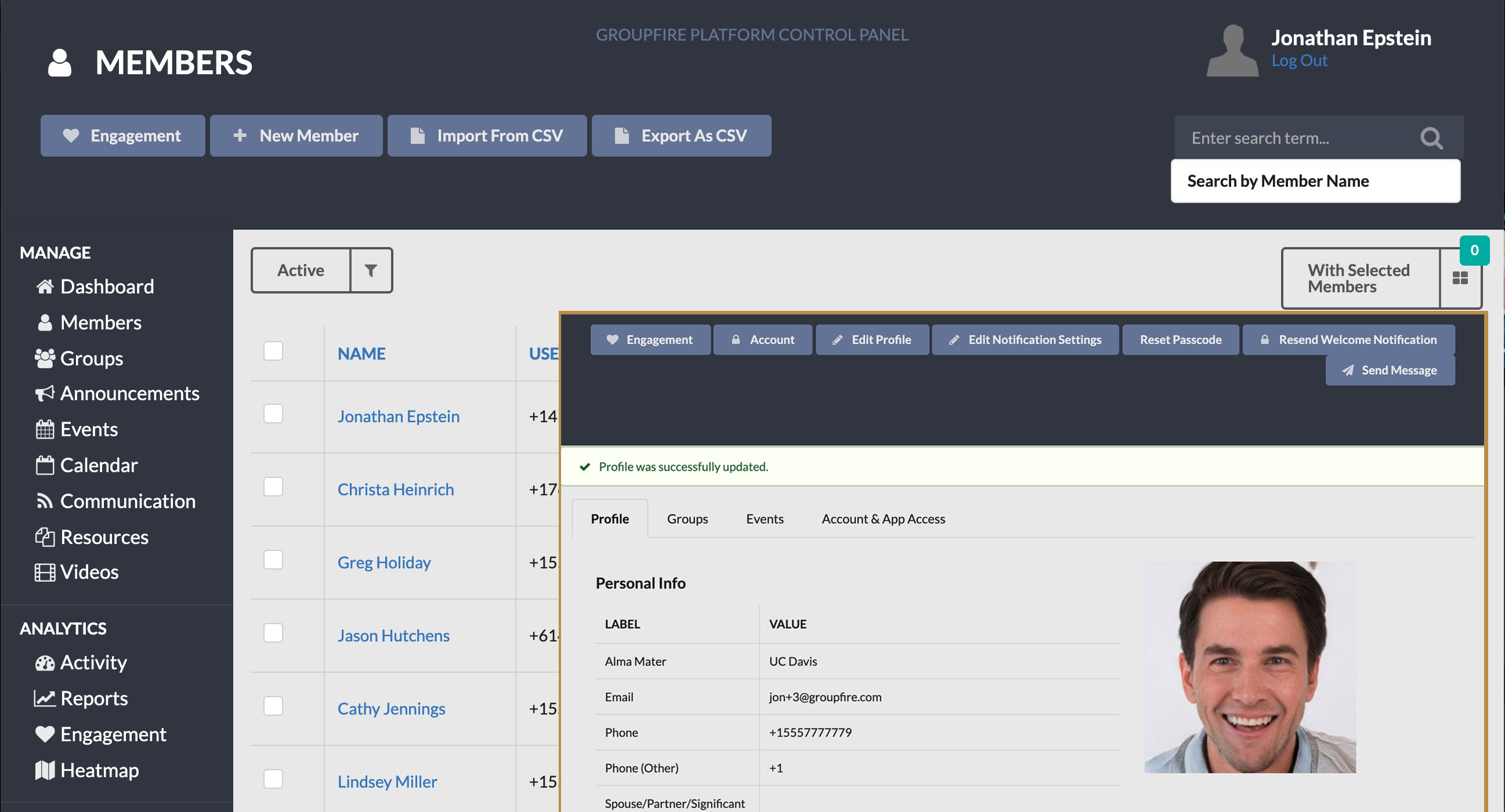Switch to the Groups tab

(687, 519)
